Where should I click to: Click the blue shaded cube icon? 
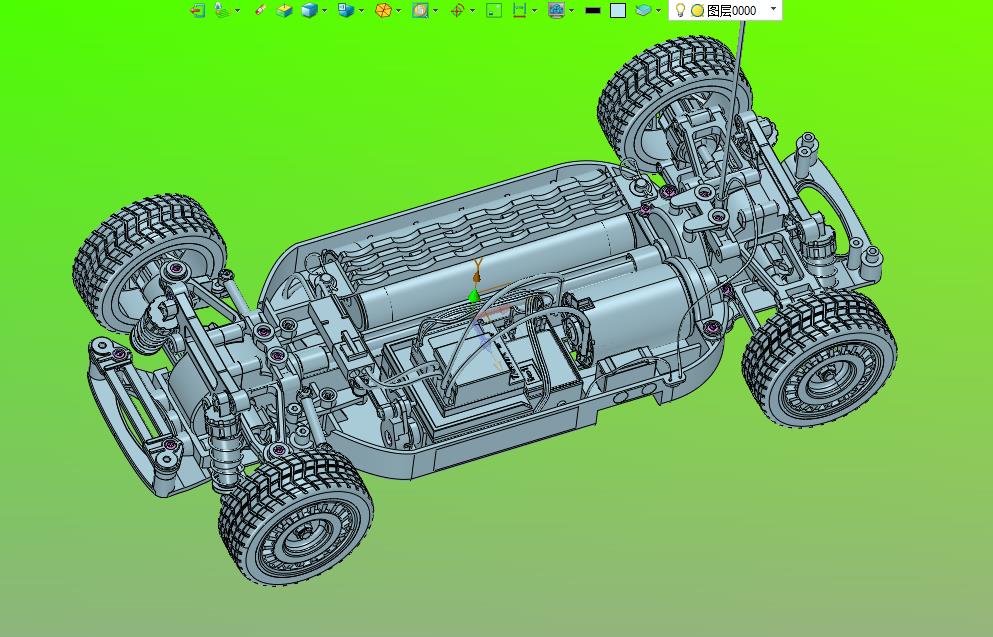(x=309, y=10)
